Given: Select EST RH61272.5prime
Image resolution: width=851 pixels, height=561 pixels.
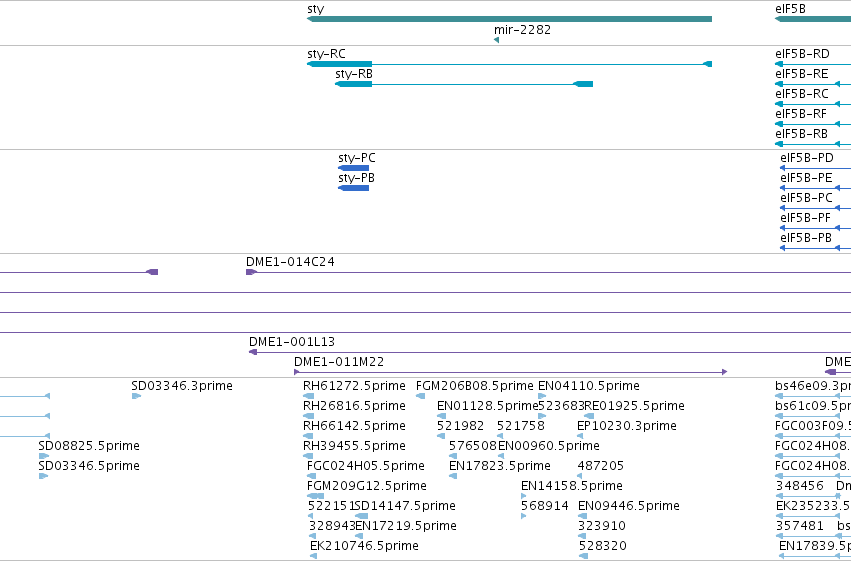Looking at the screenshot, I should pyautogui.click(x=354, y=386).
